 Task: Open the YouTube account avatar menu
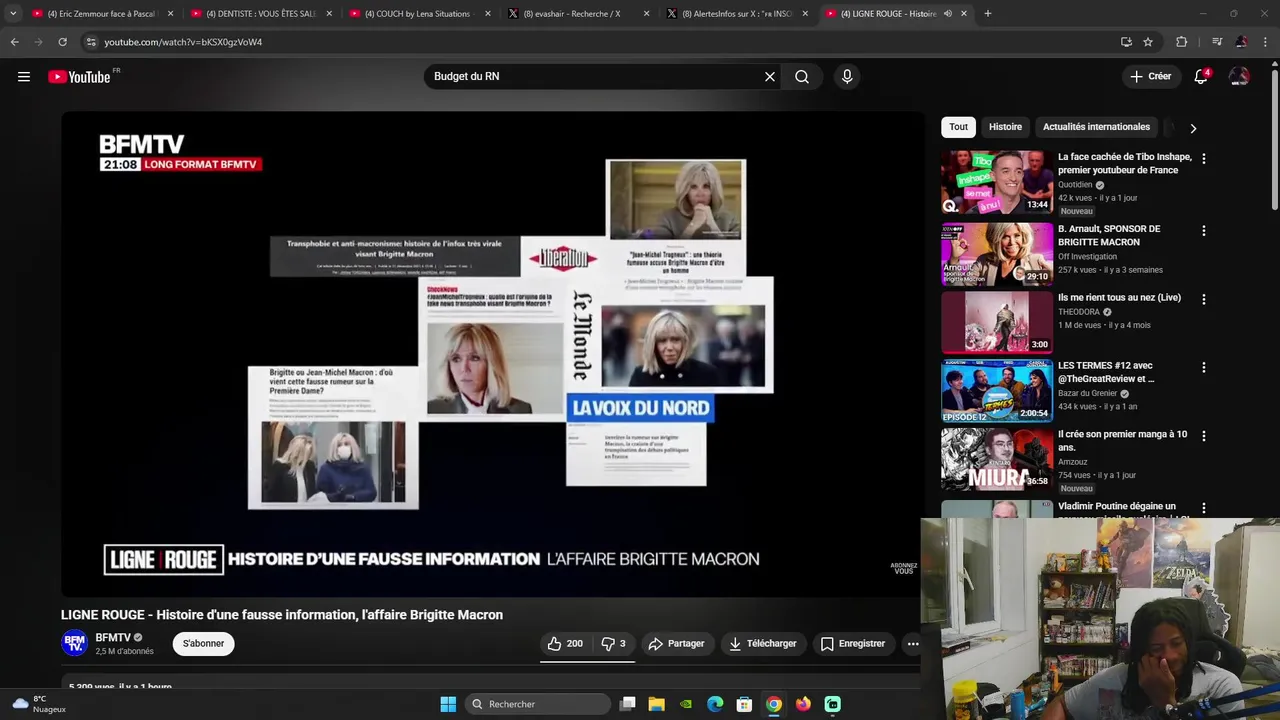(1239, 77)
